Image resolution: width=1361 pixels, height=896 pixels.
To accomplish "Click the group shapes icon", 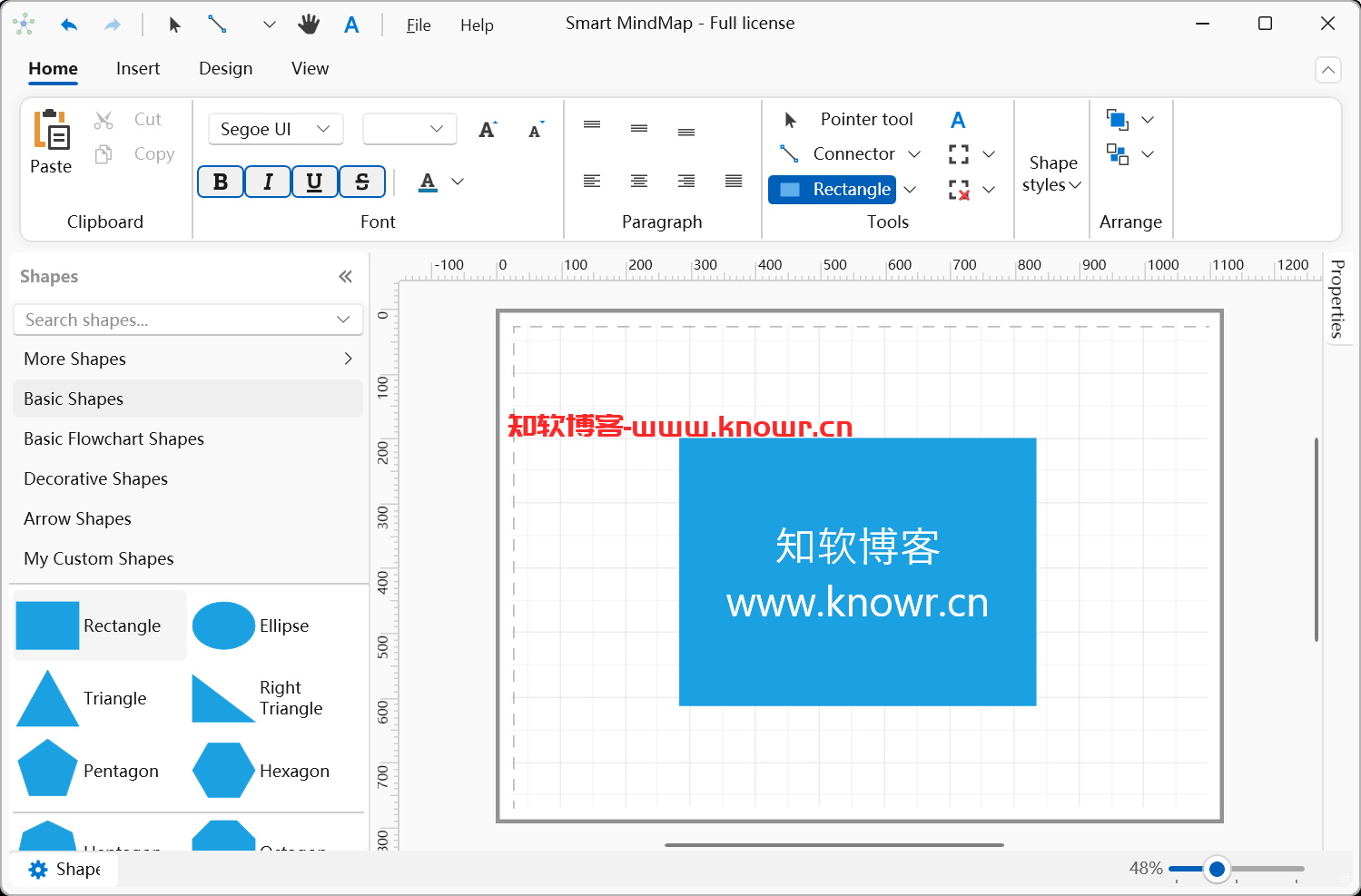I will pyautogui.click(x=1117, y=154).
